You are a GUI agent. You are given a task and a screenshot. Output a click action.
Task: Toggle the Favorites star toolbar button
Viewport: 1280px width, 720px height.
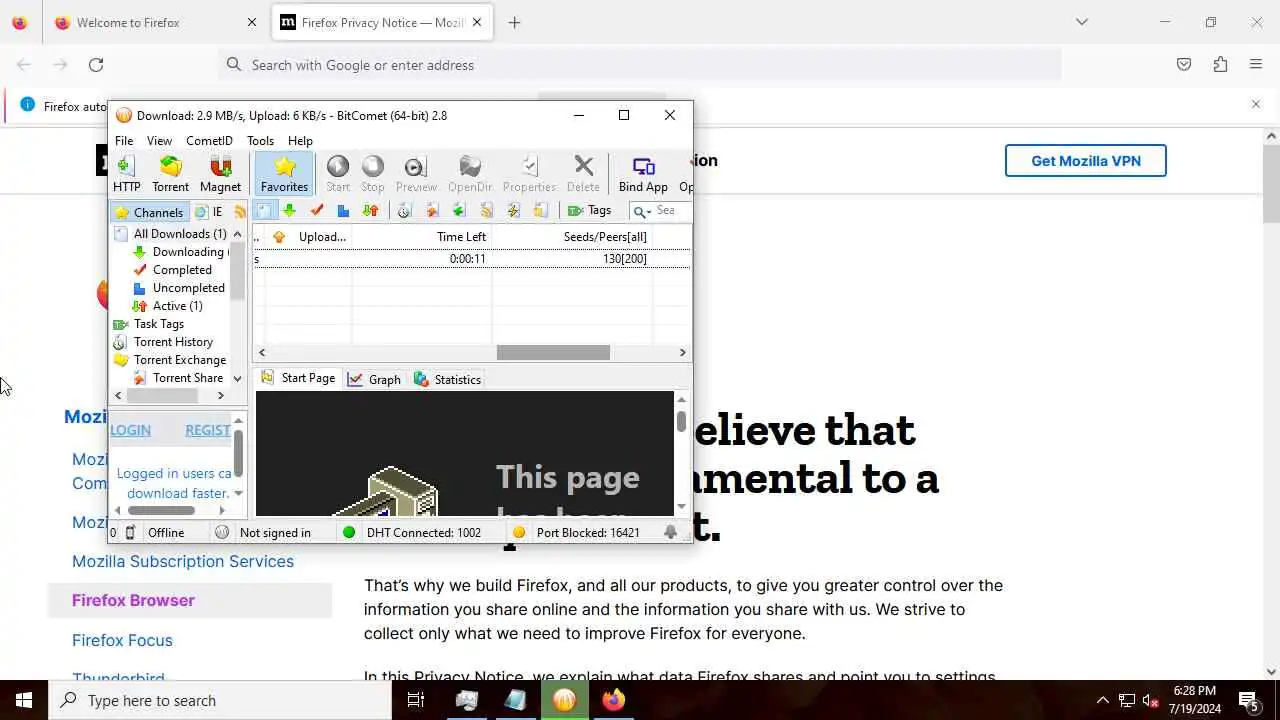[284, 174]
